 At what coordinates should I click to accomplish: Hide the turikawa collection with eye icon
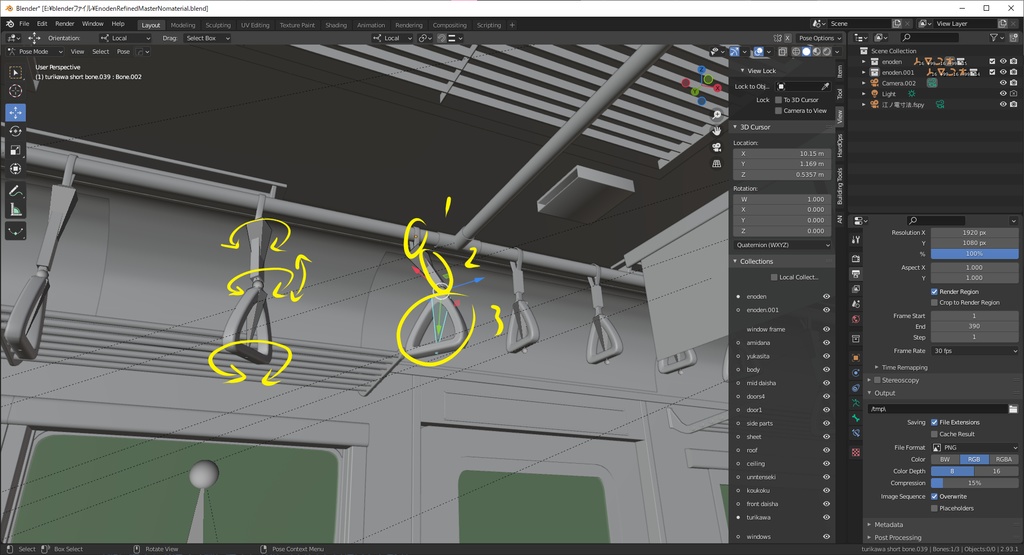click(826, 517)
